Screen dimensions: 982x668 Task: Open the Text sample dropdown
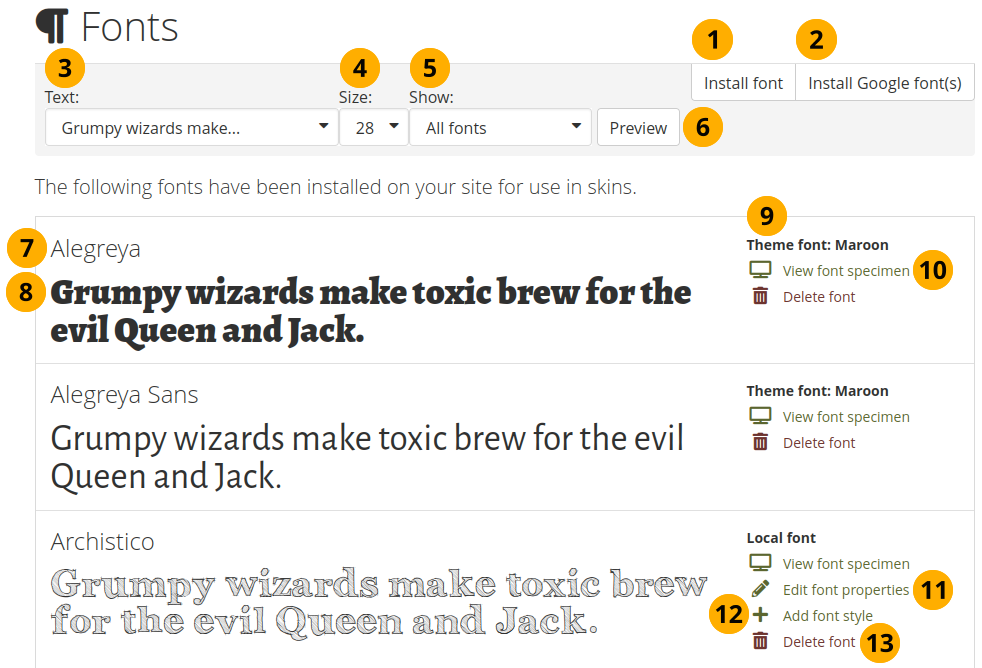coord(191,128)
